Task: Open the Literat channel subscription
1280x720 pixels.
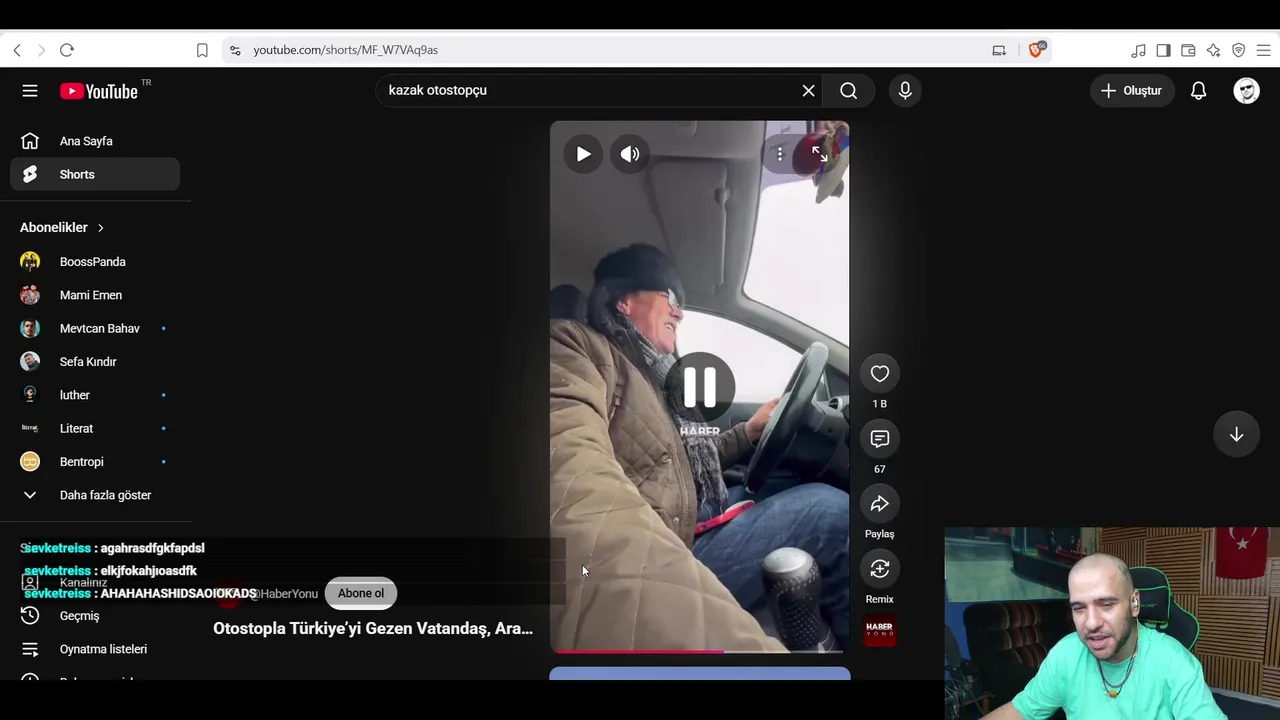Action: pos(95,428)
